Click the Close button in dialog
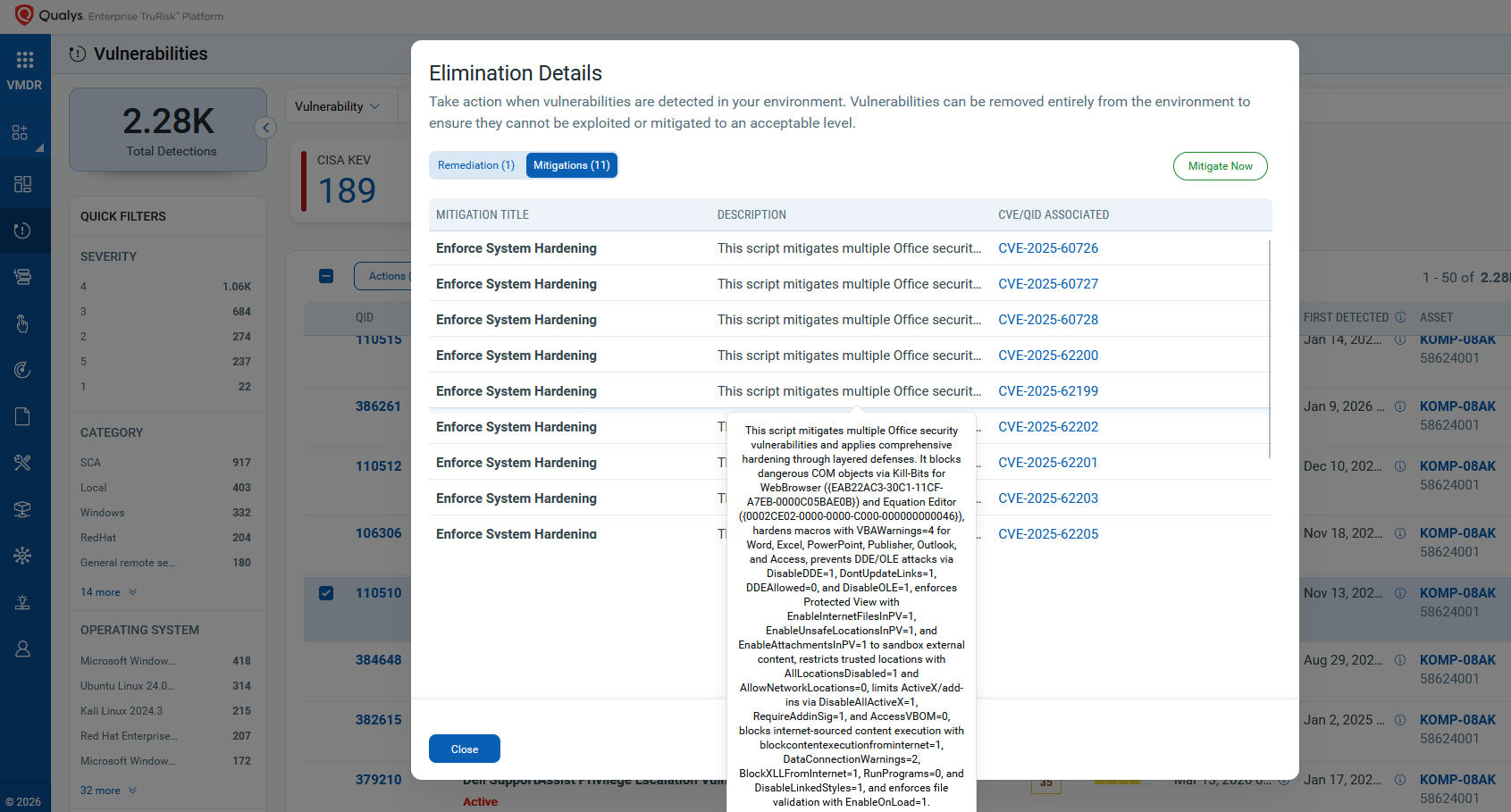The image size is (1511, 812). click(x=464, y=749)
